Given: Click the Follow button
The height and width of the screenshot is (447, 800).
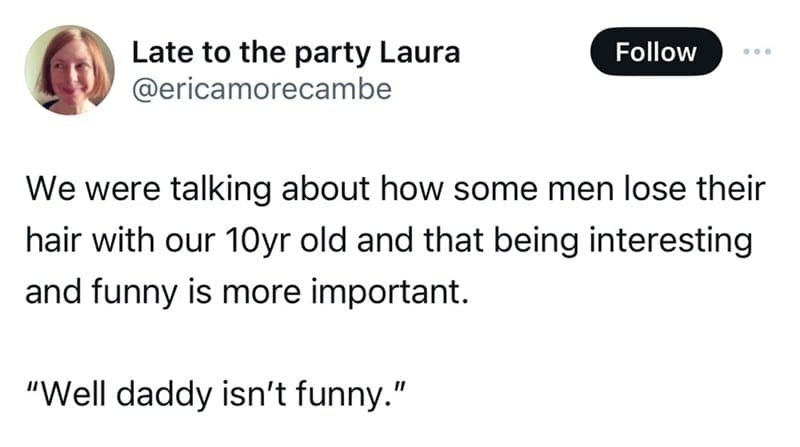Looking at the screenshot, I should click(x=656, y=52).
